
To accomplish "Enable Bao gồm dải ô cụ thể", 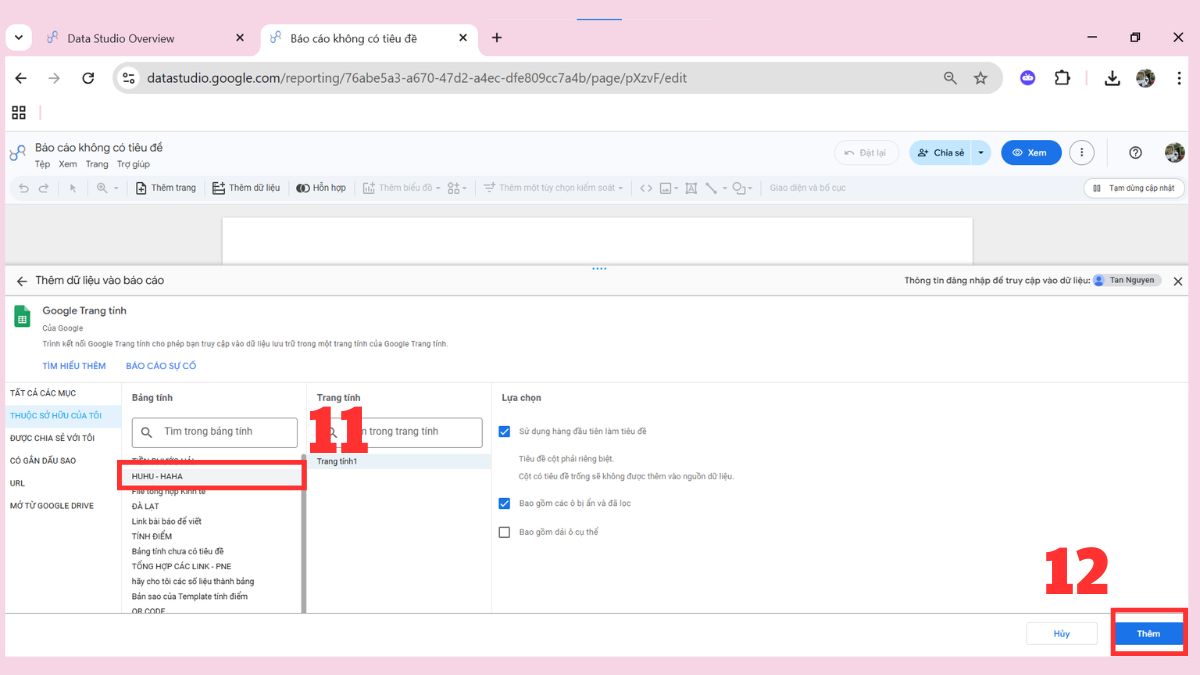I will pyautogui.click(x=504, y=532).
